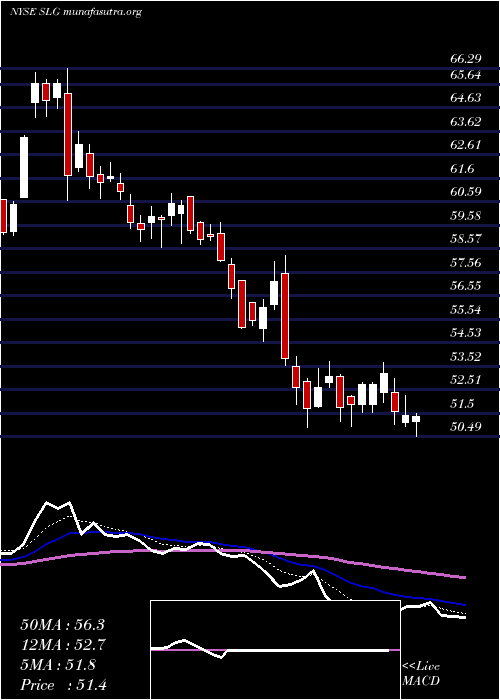This screenshot has width=500, height=700.
Task: Click the tallest red candle from 65.6 down to 61.6
Action: (67, 134)
